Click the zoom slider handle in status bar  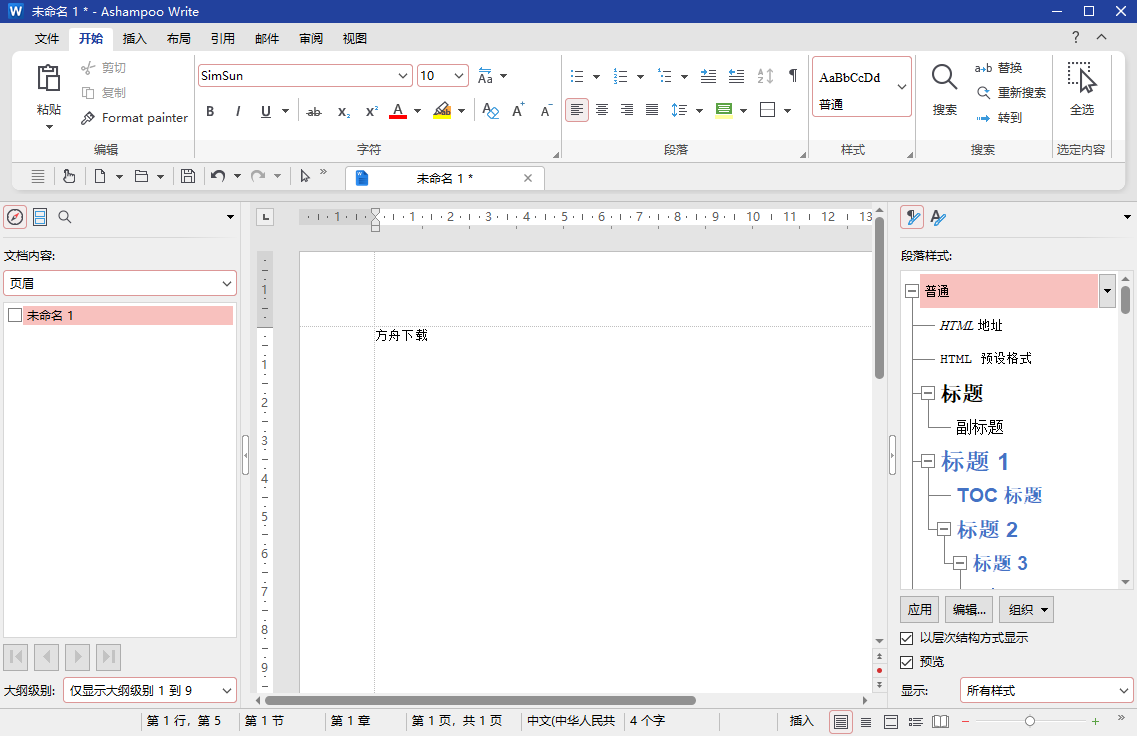click(x=1030, y=721)
